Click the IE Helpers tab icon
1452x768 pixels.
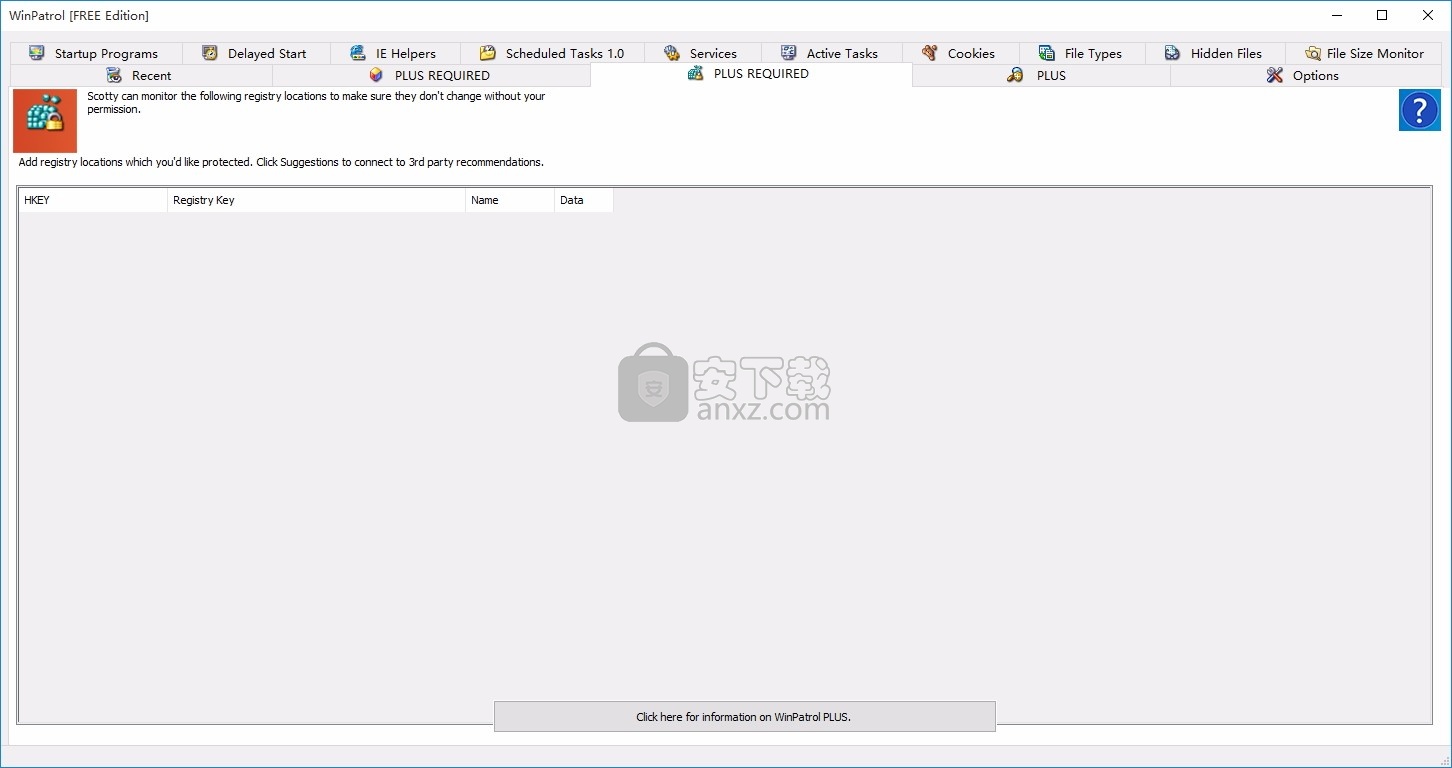(x=358, y=53)
